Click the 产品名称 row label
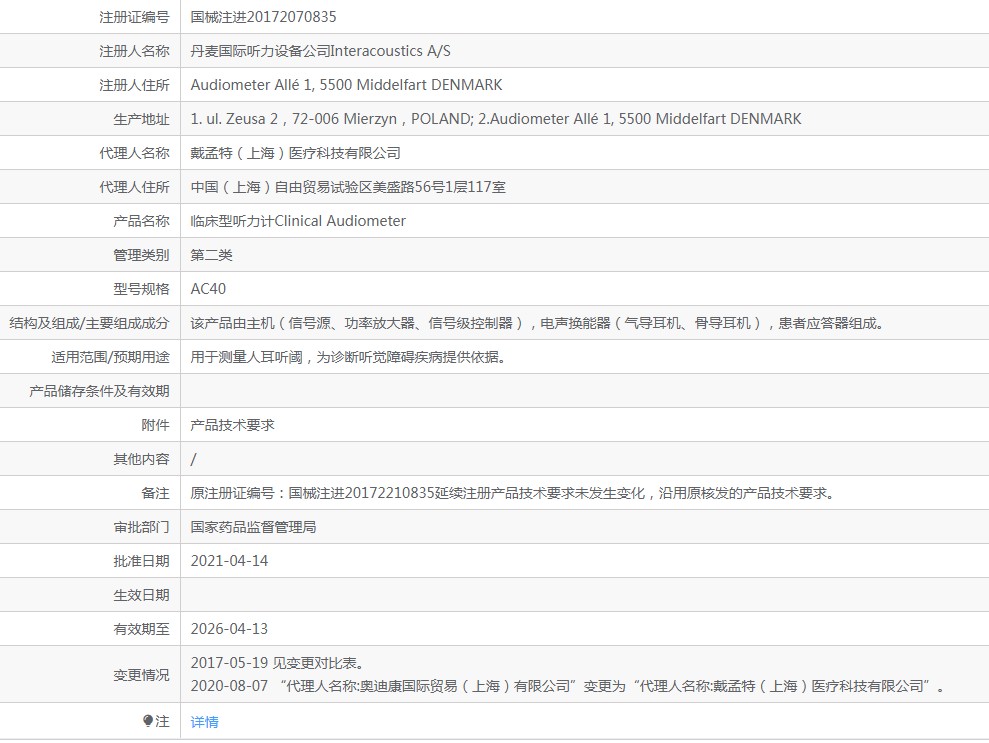Image resolution: width=989 pixels, height=743 pixels. coord(141,221)
